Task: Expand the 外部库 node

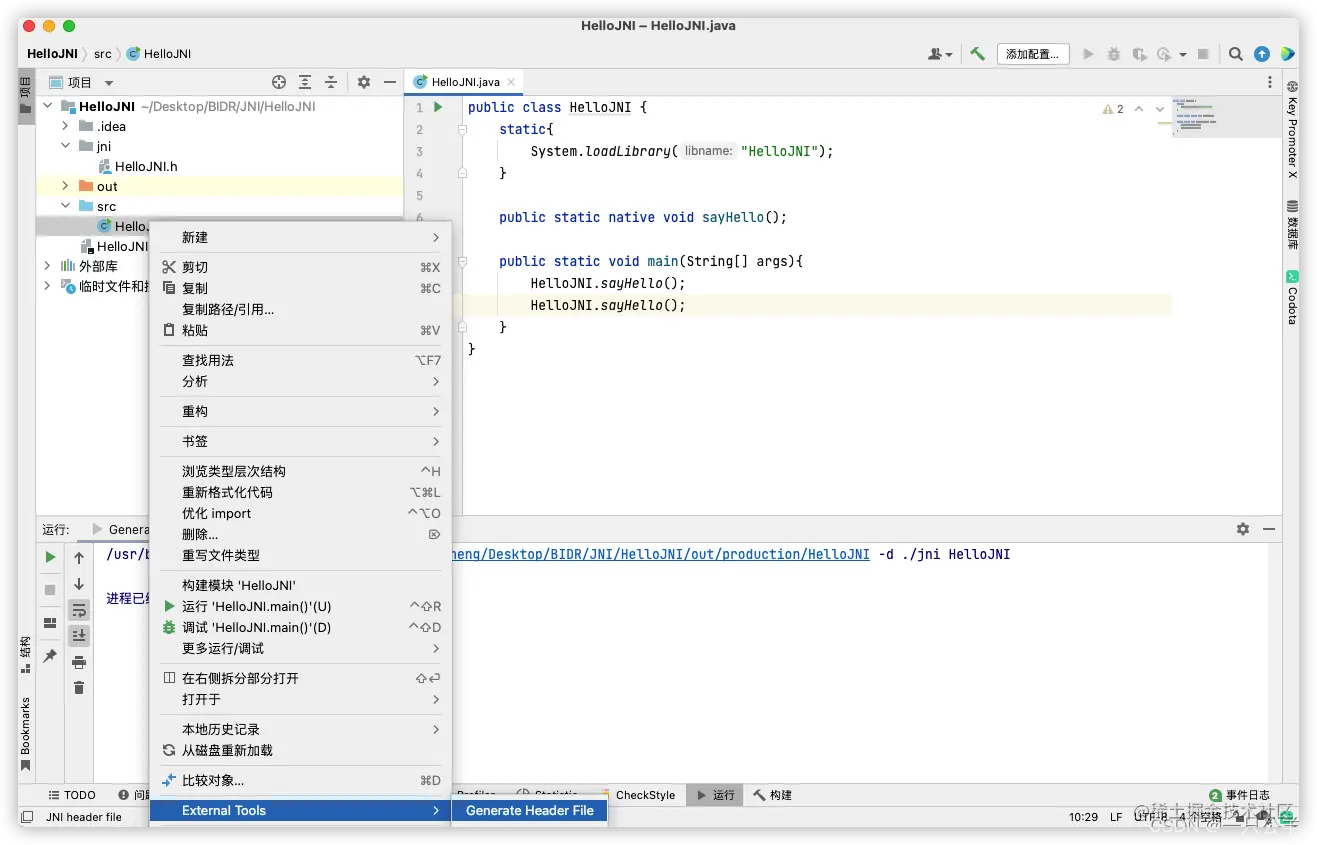Action: tap(47, 266)
